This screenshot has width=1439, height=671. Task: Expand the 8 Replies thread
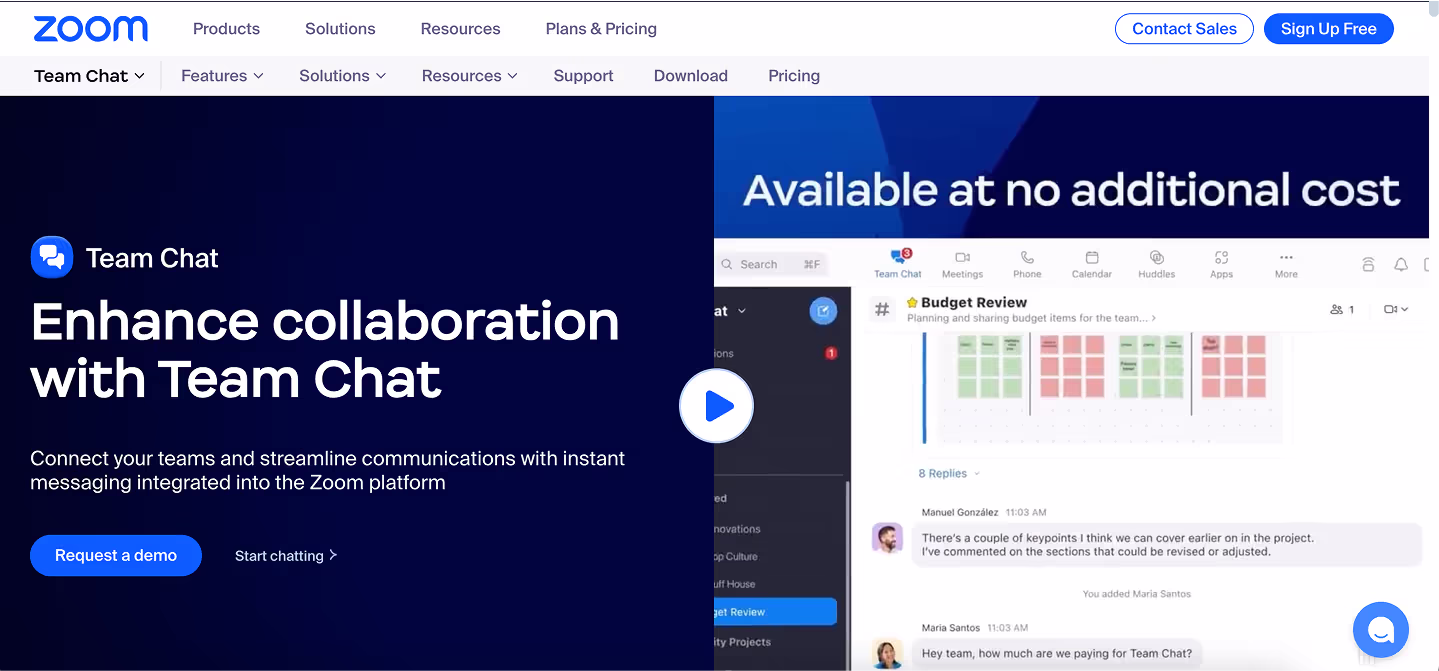[949, 473]
